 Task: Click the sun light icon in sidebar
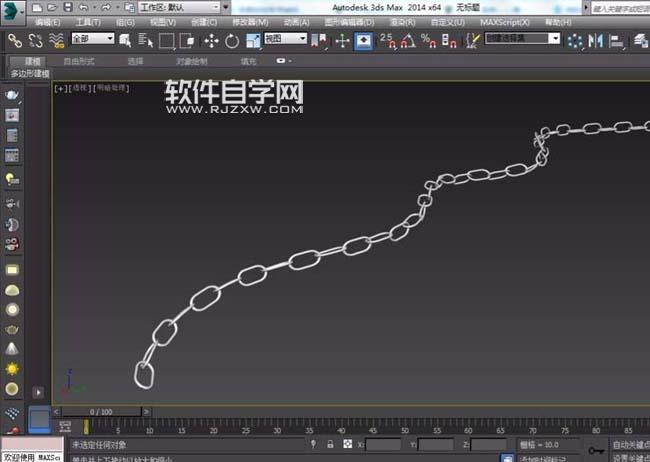click(12, 368)
